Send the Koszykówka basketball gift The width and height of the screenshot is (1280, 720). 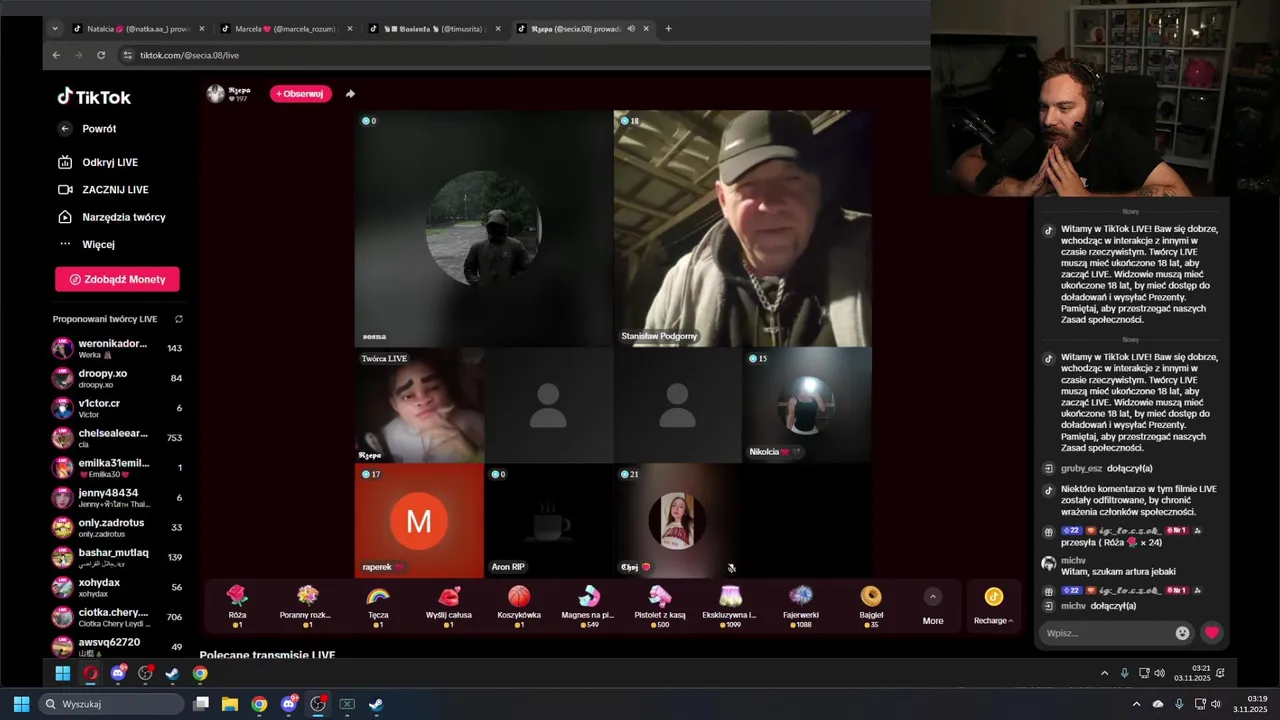519,606
